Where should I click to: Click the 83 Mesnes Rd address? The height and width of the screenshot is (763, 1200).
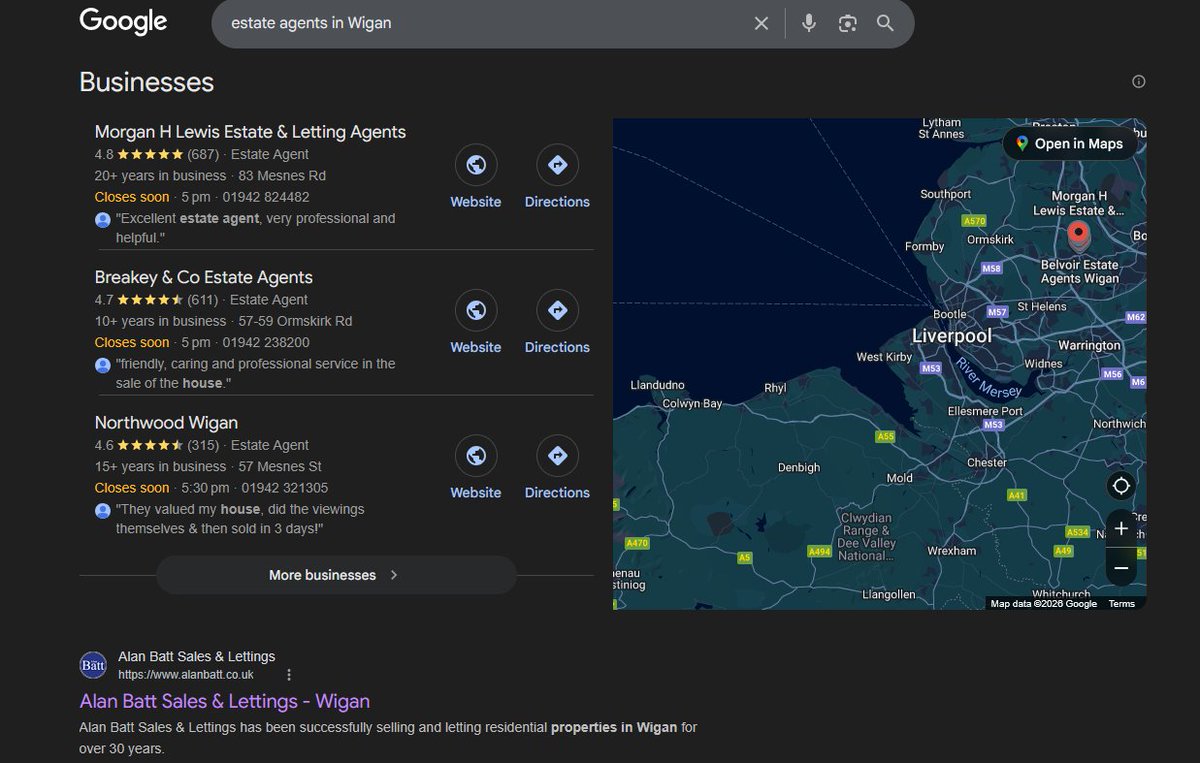[282, 176]
